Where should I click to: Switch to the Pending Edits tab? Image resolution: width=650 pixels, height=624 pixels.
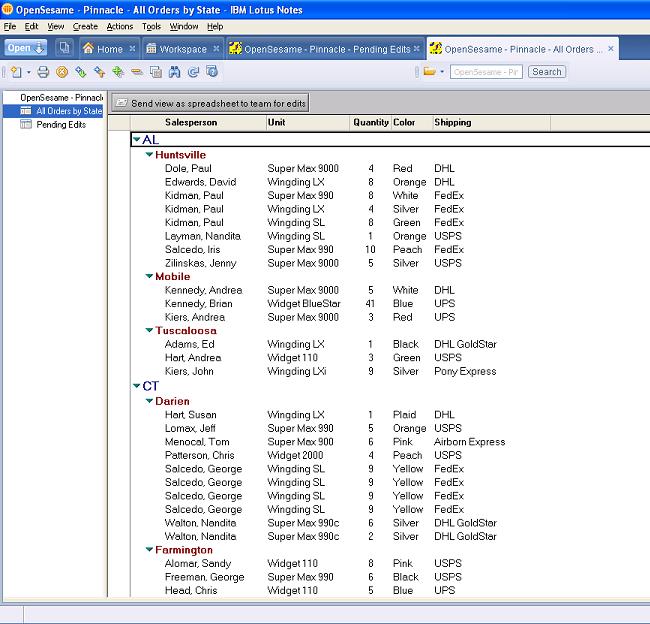point(324,48)
